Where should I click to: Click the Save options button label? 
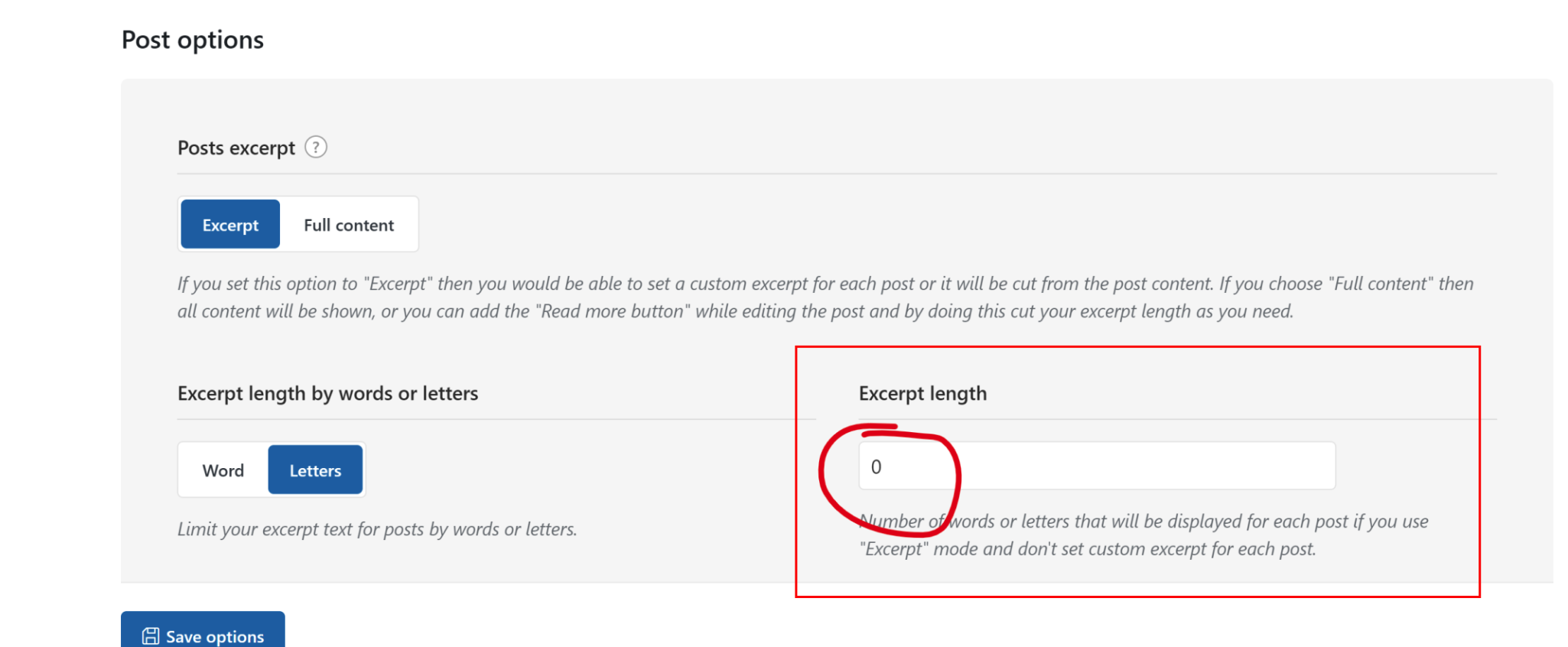pos(215,636)
